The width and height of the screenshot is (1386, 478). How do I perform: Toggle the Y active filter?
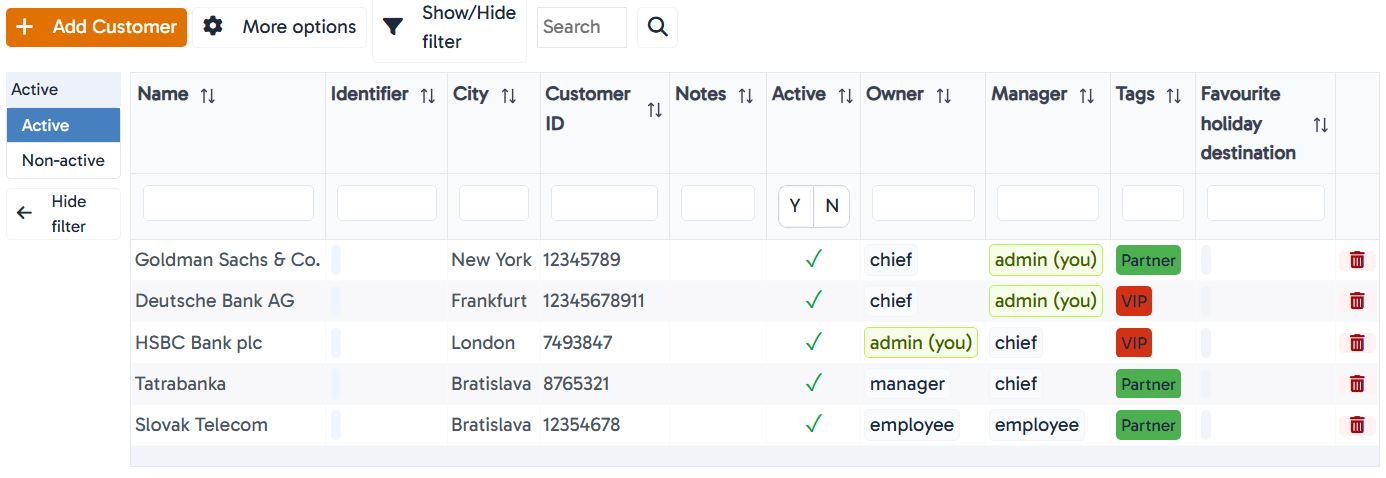coord(796,206)
